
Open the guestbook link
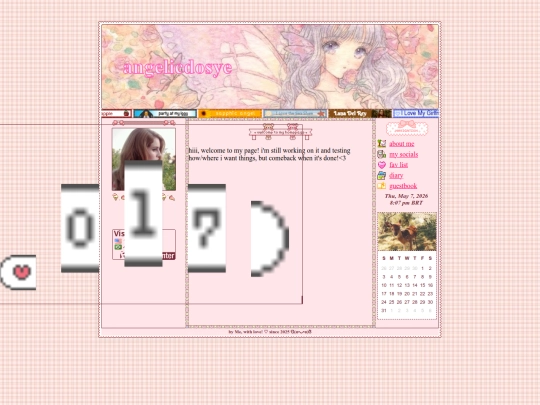(403, 186)
